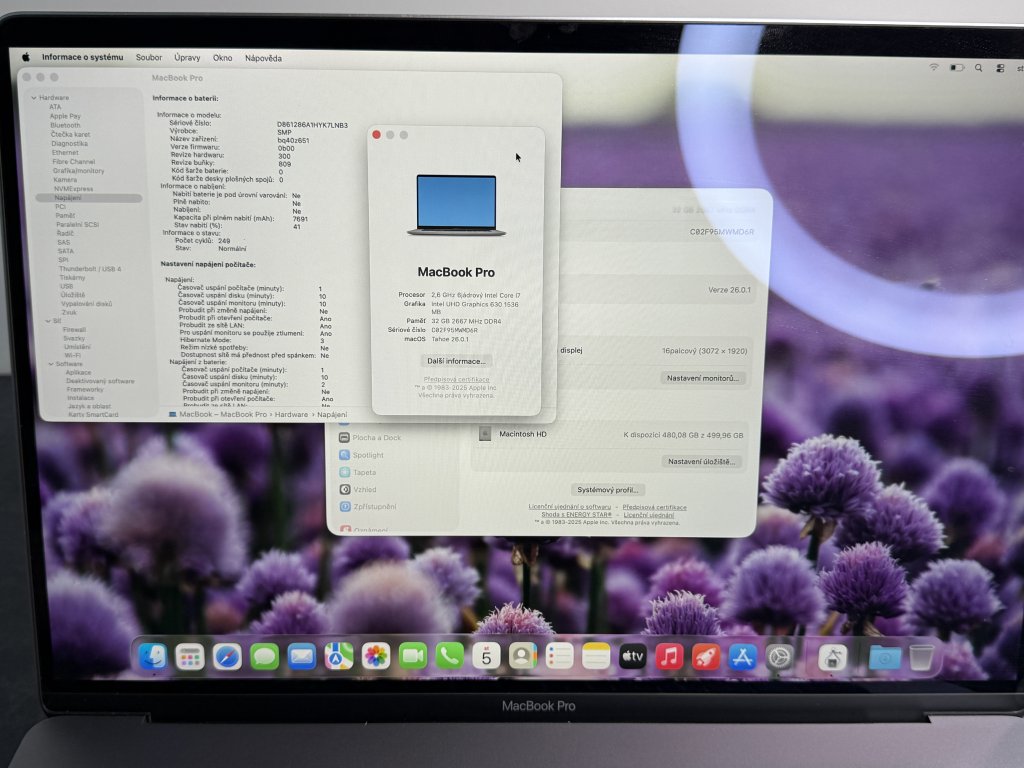
Task: Collapse the Software sidebar section
Action: pos(49,364)
